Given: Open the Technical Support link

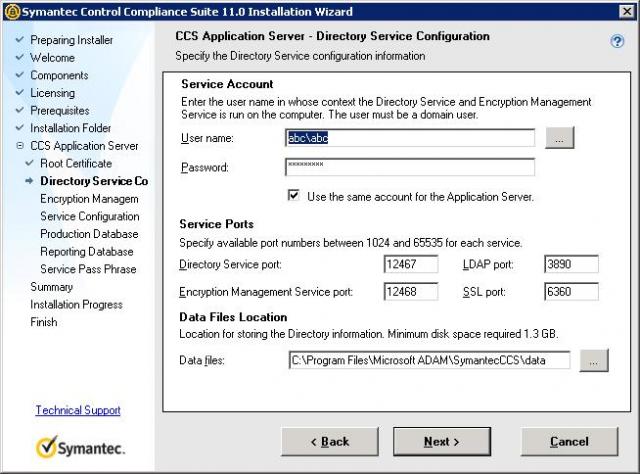Looking at the screenshot, I should [78, 410].
